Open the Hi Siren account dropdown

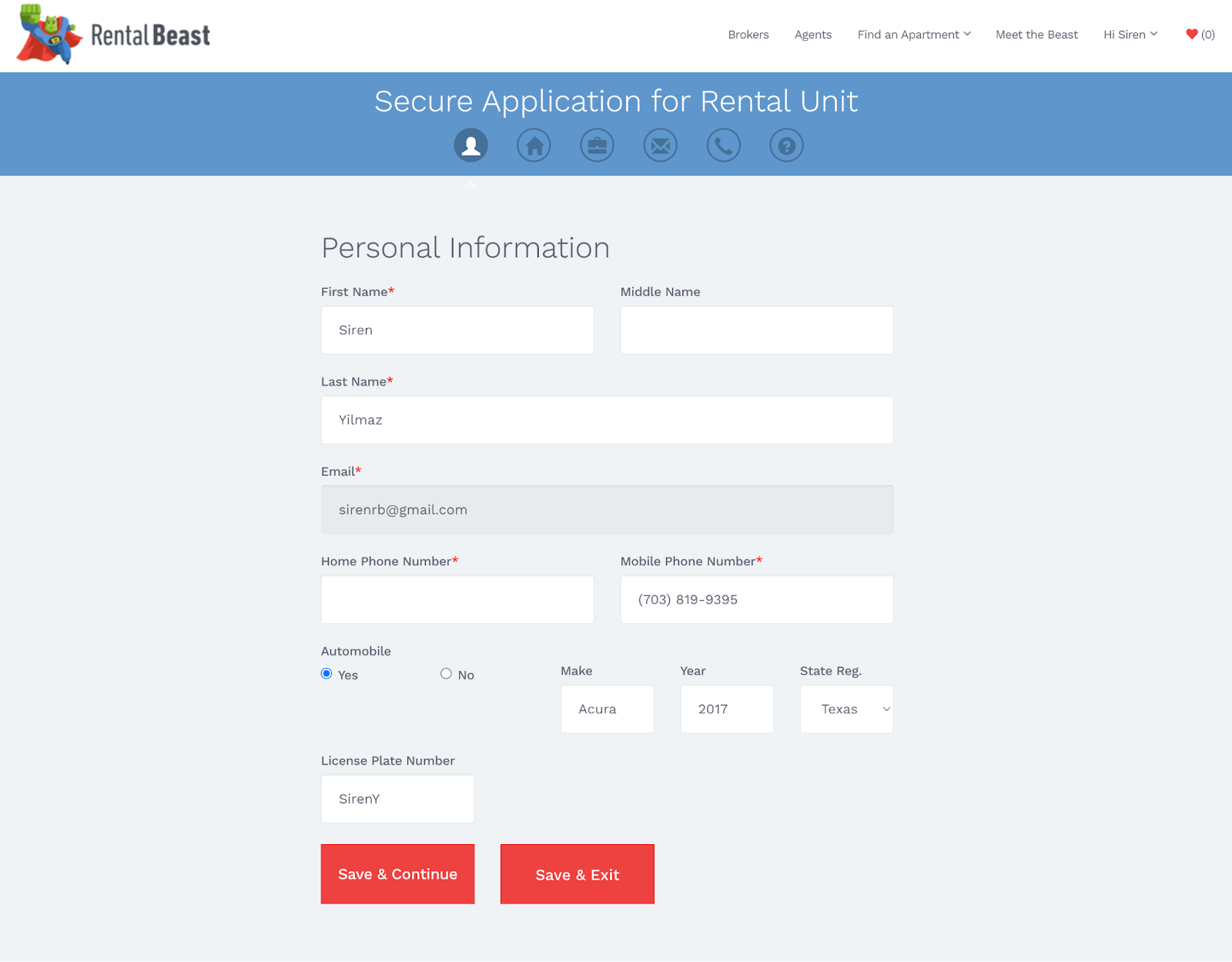(1130, 35)
